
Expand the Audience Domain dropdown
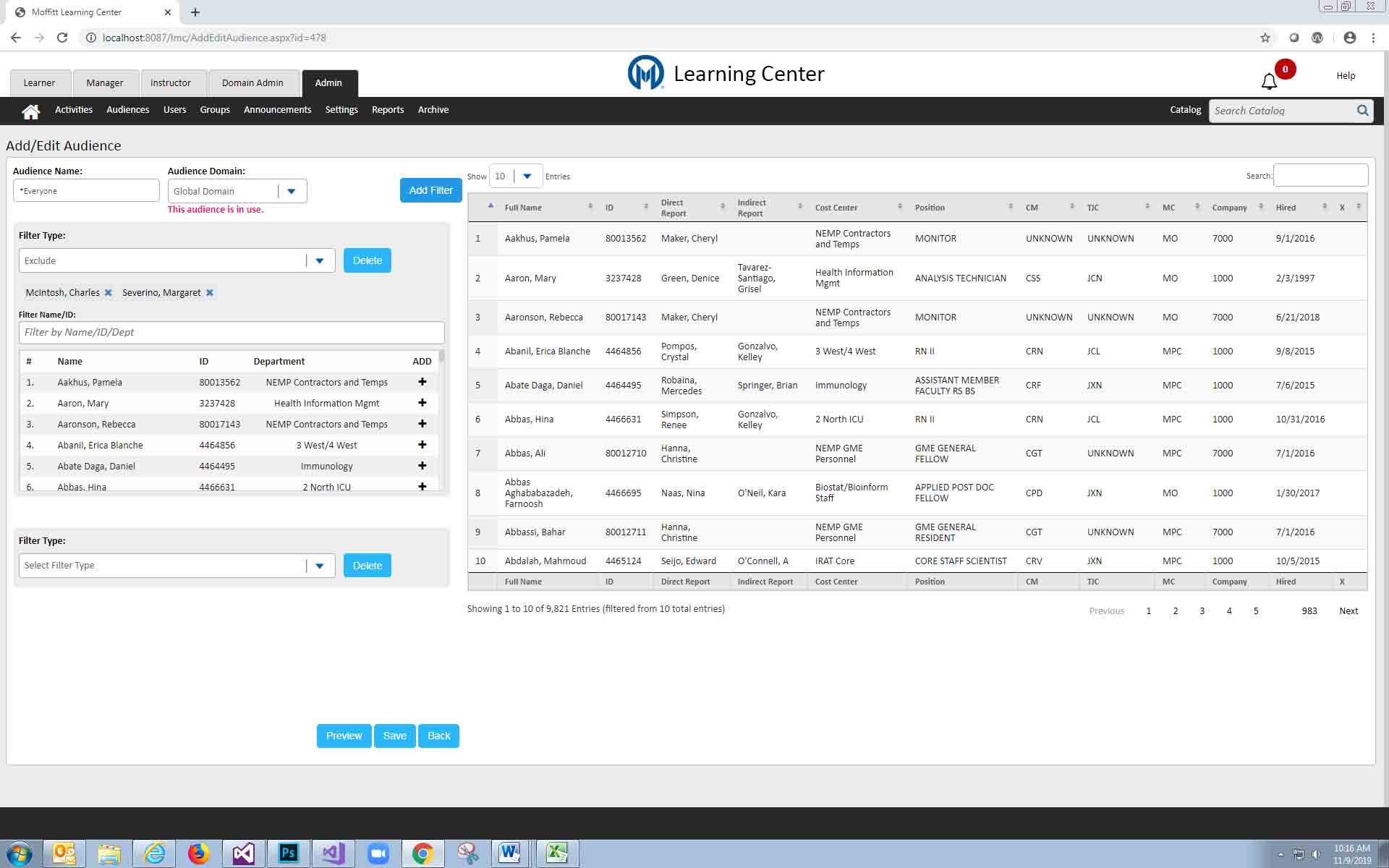click(292, 192)
